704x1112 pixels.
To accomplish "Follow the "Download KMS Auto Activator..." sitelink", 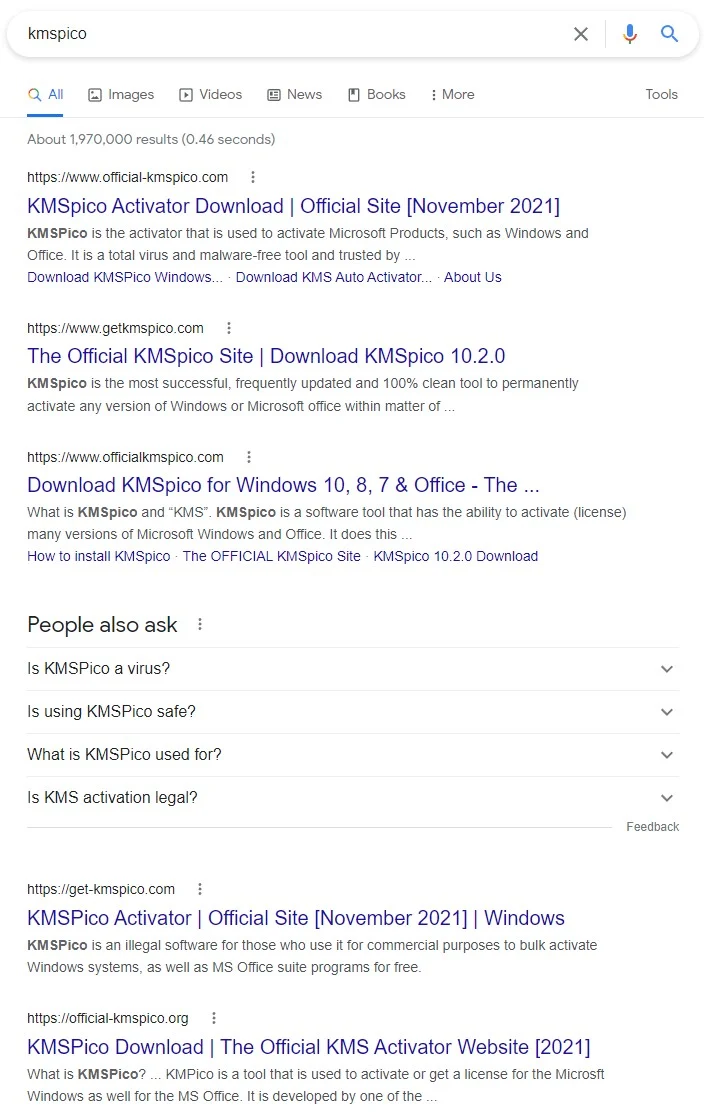I will coord(334,277).
